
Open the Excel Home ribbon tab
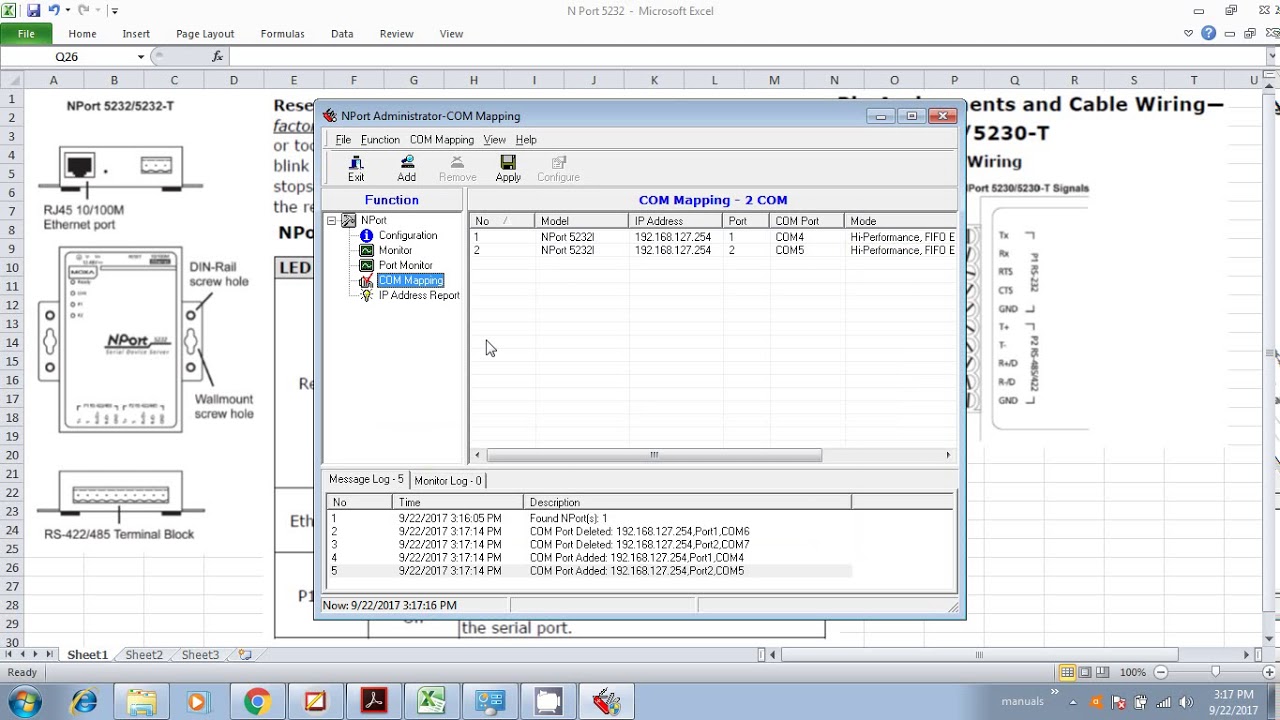[82, 34]
